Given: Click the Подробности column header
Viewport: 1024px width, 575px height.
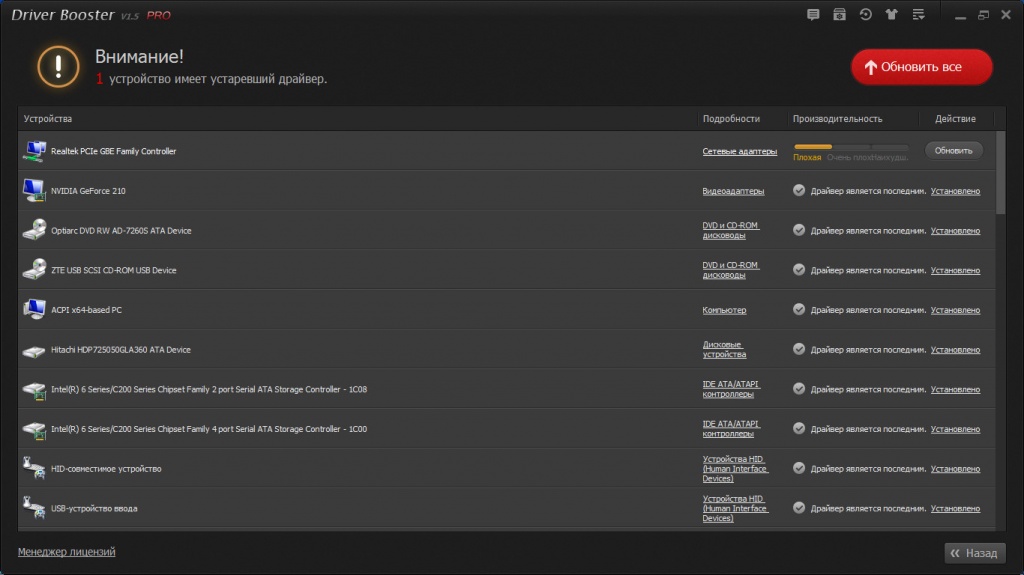Looking at the screenshot, I should pyautogui.click(x=731, y=119).
